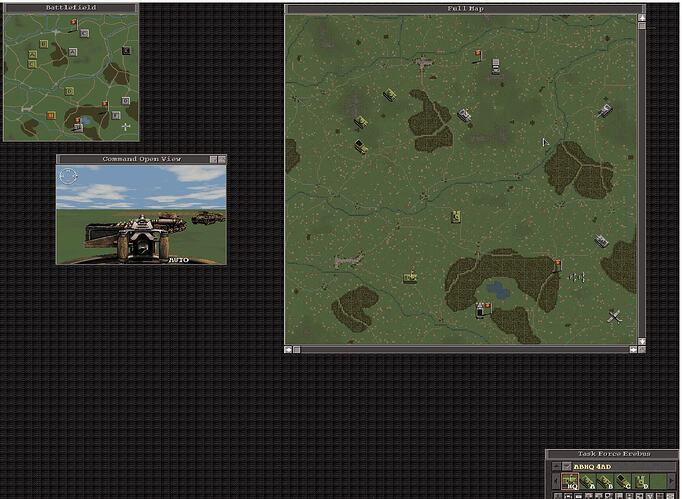Click the down arrow of Full Map scrollbar
The image size is (682, 499).
(x=642, y=342)
